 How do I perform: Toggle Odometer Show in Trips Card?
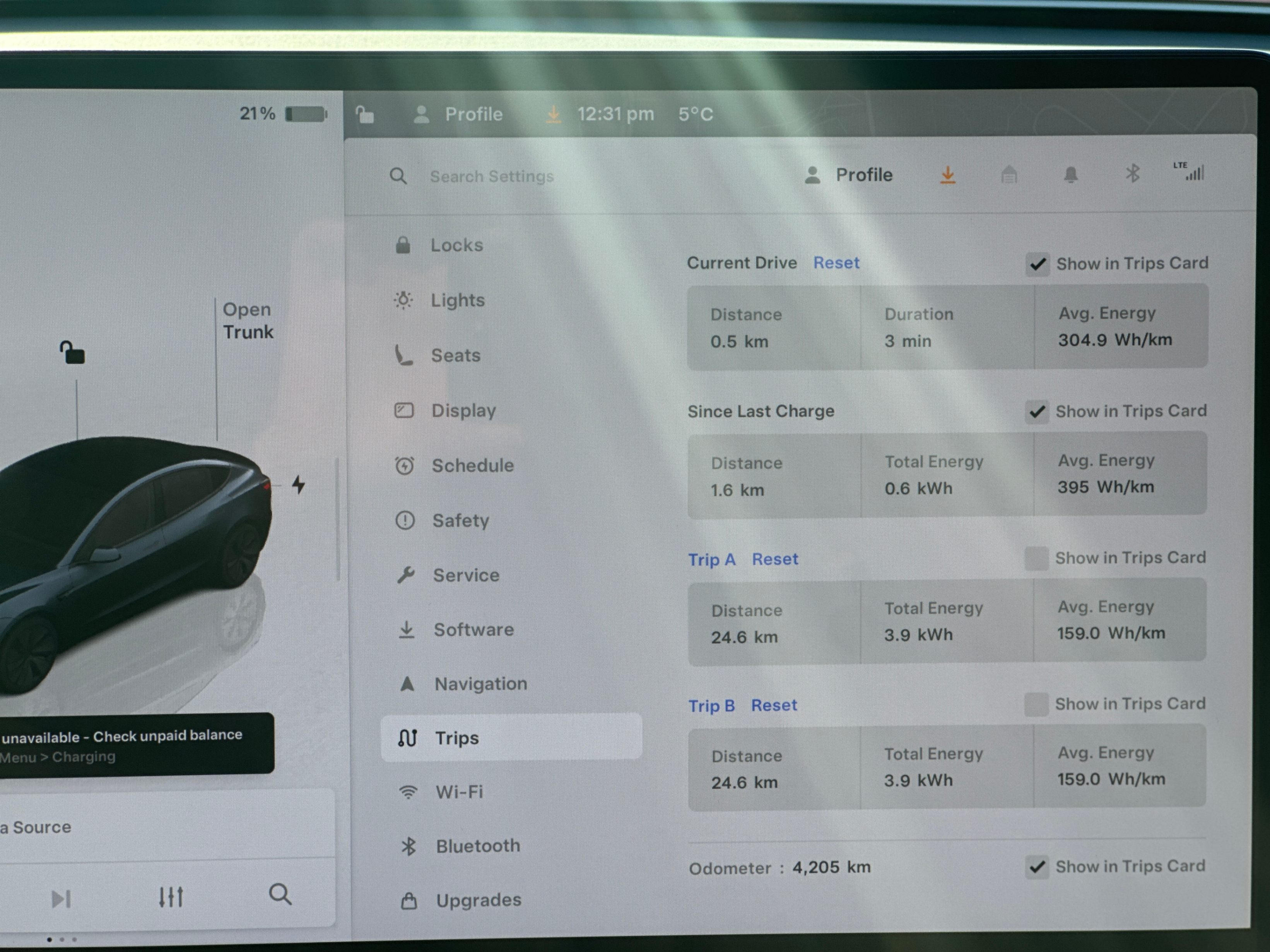[x=1037, y=867]
